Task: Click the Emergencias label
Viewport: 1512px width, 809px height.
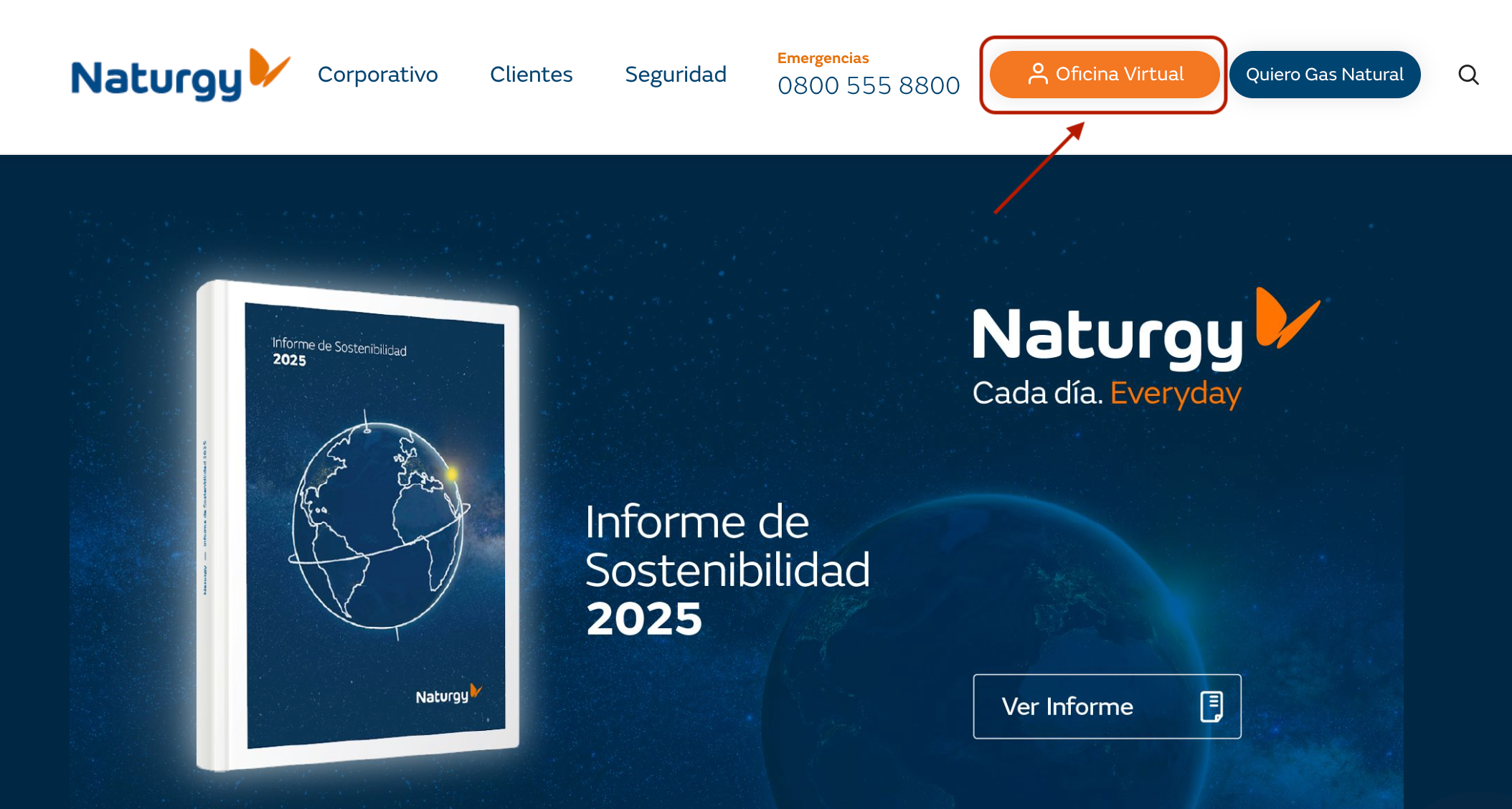Action: coord(823,58)
